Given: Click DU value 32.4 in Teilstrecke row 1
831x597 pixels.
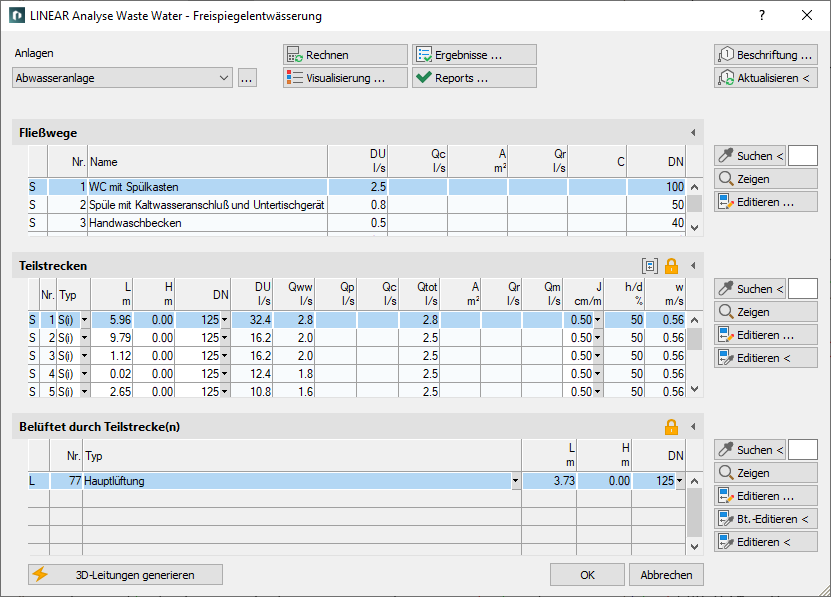Looking at the screenshot, I should coord(252,320).
